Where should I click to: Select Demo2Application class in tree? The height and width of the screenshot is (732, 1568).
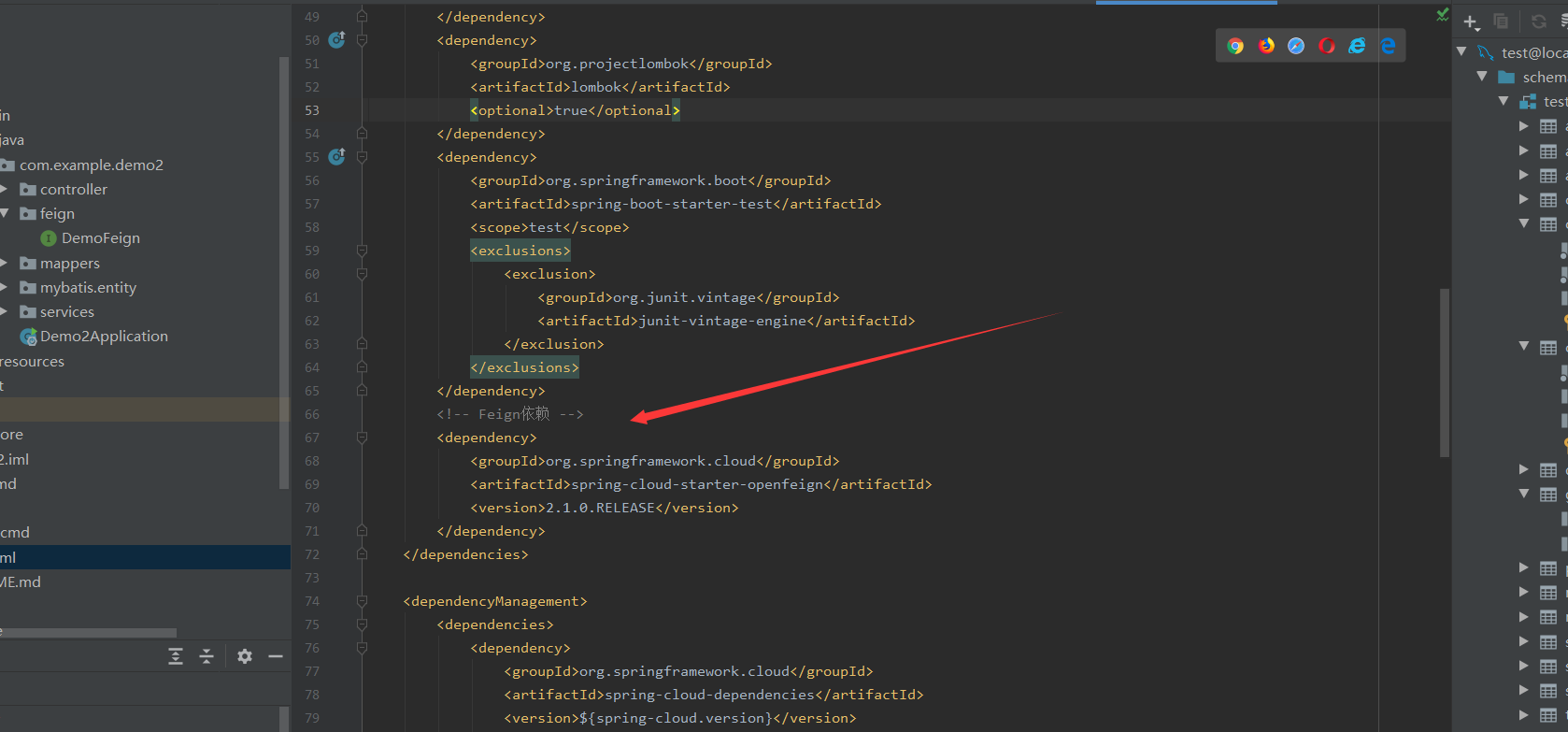pyautogui.click(x=104, y=337)
